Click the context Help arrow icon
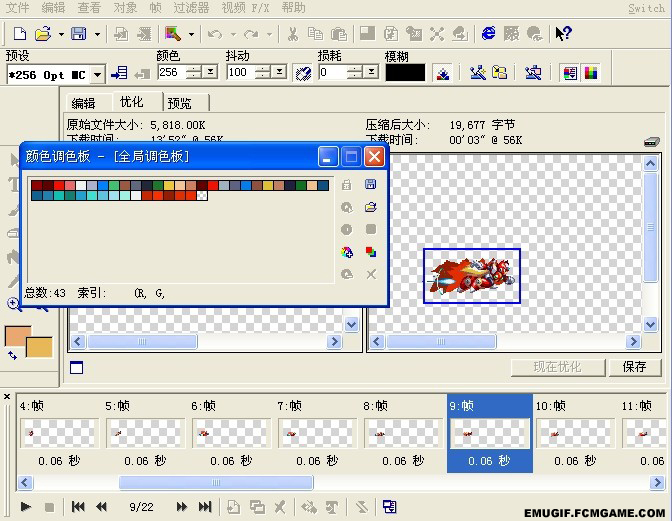672x521 pixels. pyautogui.click(x=563, y=33)
